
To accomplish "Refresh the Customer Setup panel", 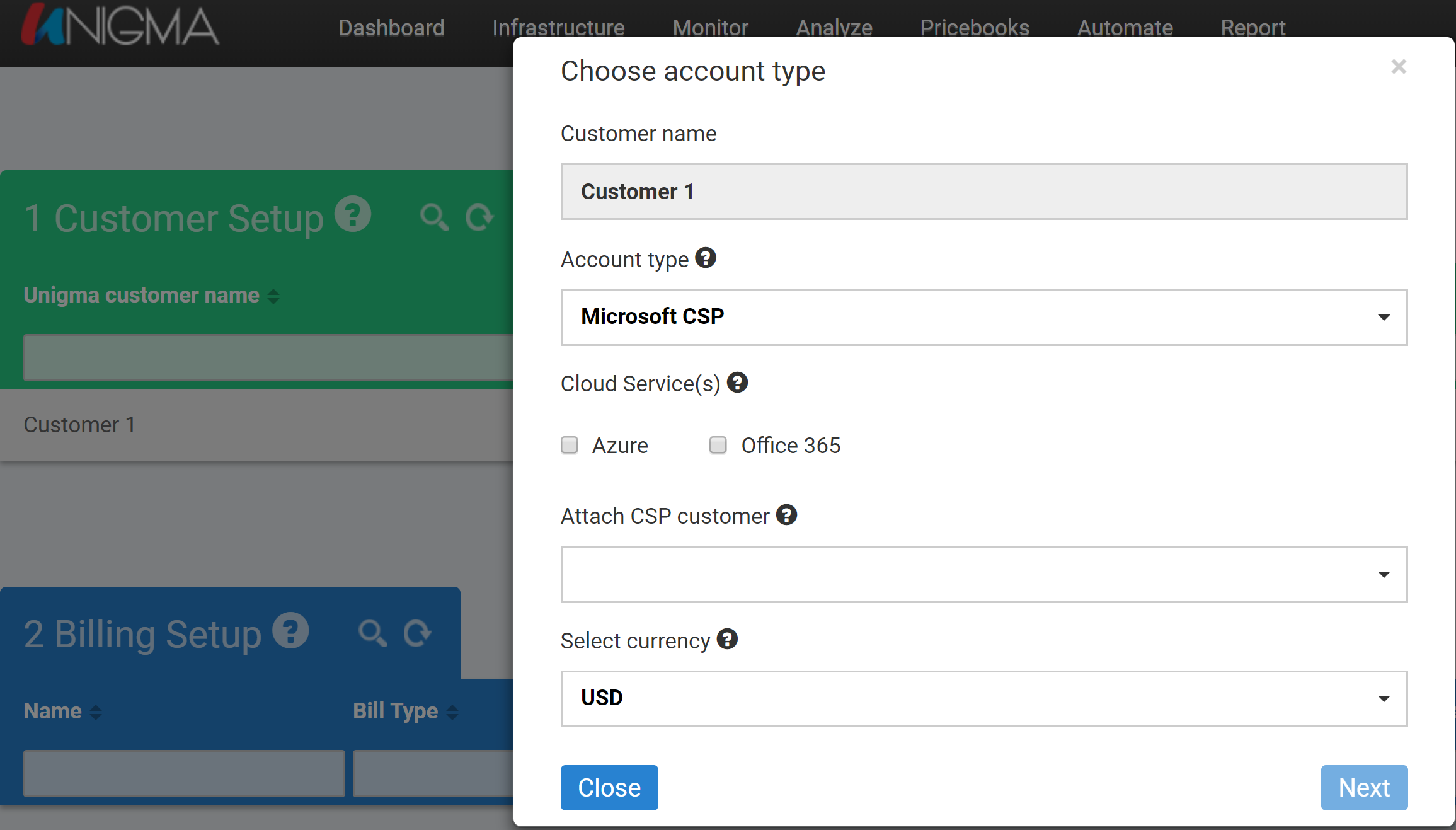I will pyautogui.click(x=479, y=218).
